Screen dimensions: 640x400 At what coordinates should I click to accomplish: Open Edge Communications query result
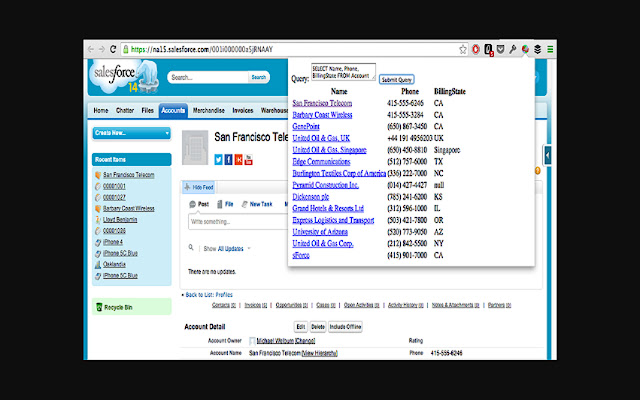point(321,162)
